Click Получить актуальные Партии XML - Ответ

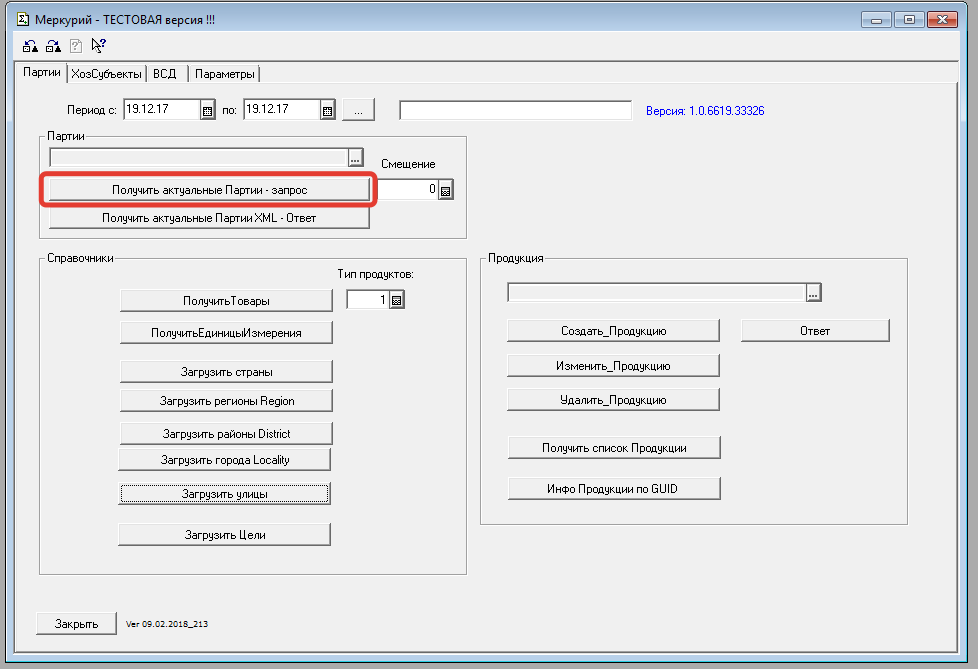(x=210, y=218)
